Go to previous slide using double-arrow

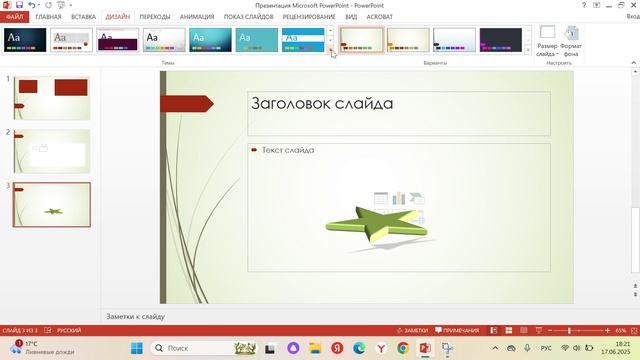pyautogui.click(x=635, y=286)
